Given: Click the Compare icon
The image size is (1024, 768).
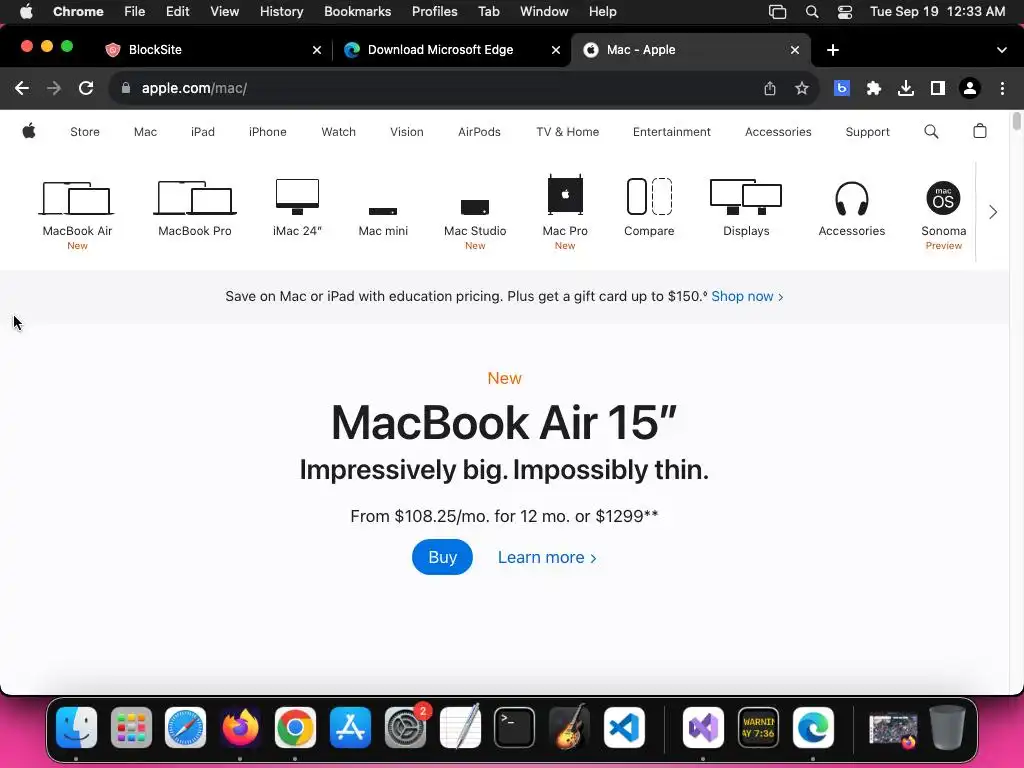Looking at the screenshot, I should (649, 197).
